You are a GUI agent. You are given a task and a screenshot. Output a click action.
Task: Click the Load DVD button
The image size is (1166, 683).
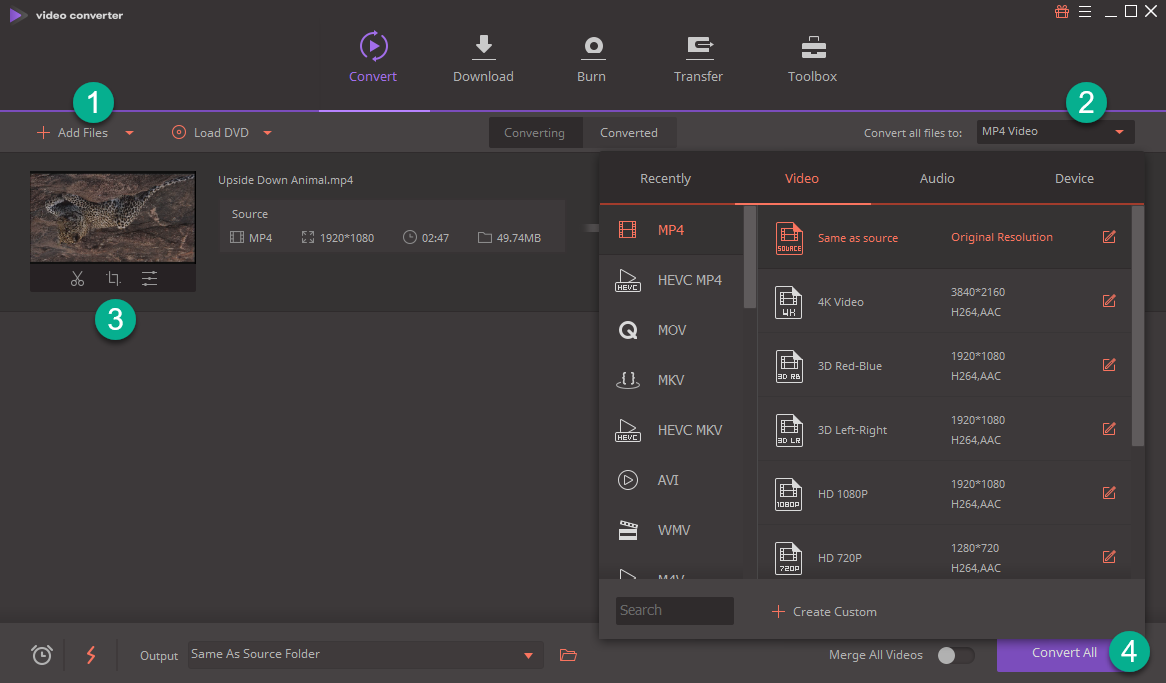tap(210, 132)
